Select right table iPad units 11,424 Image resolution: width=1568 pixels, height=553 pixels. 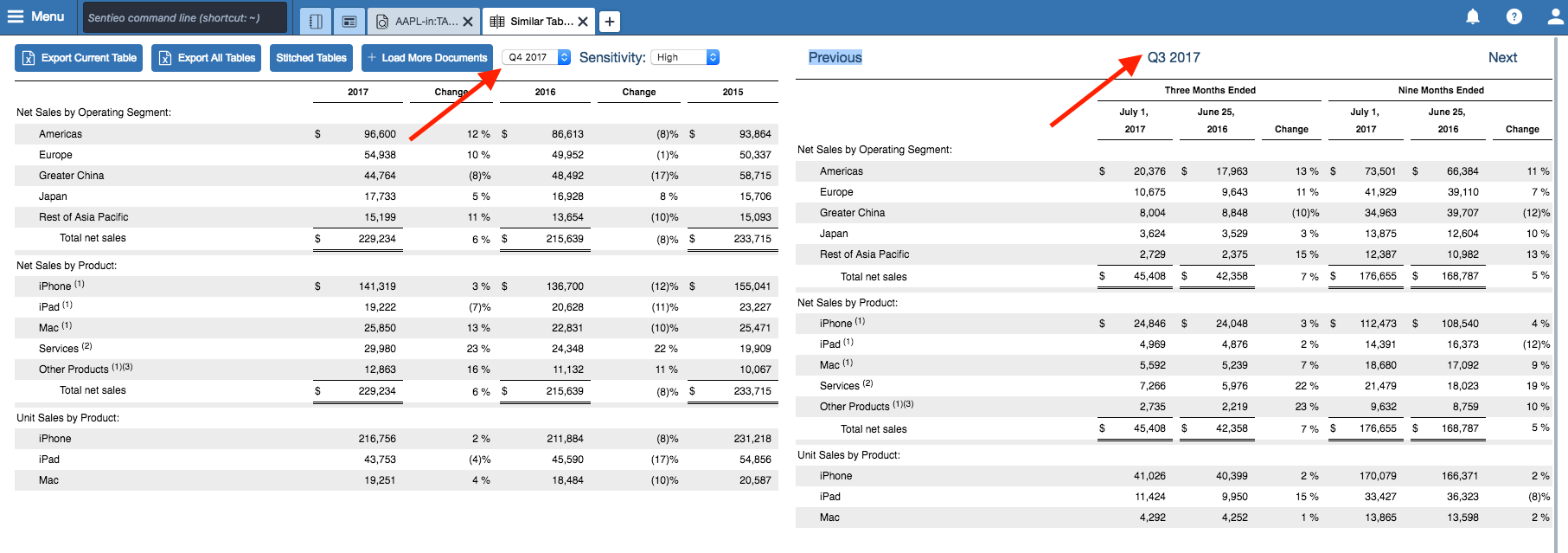1149,497
